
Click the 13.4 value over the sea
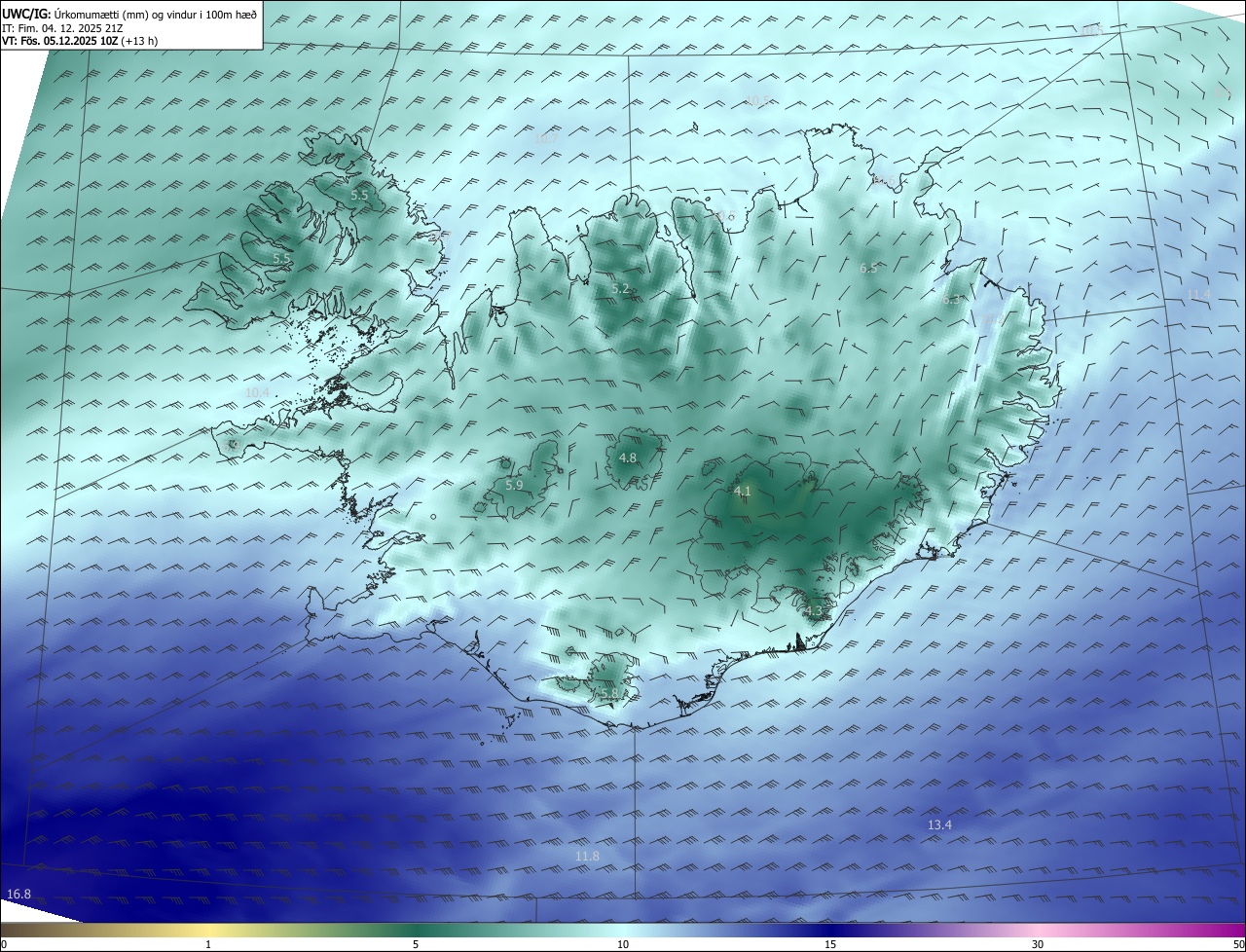click(939, 824)
